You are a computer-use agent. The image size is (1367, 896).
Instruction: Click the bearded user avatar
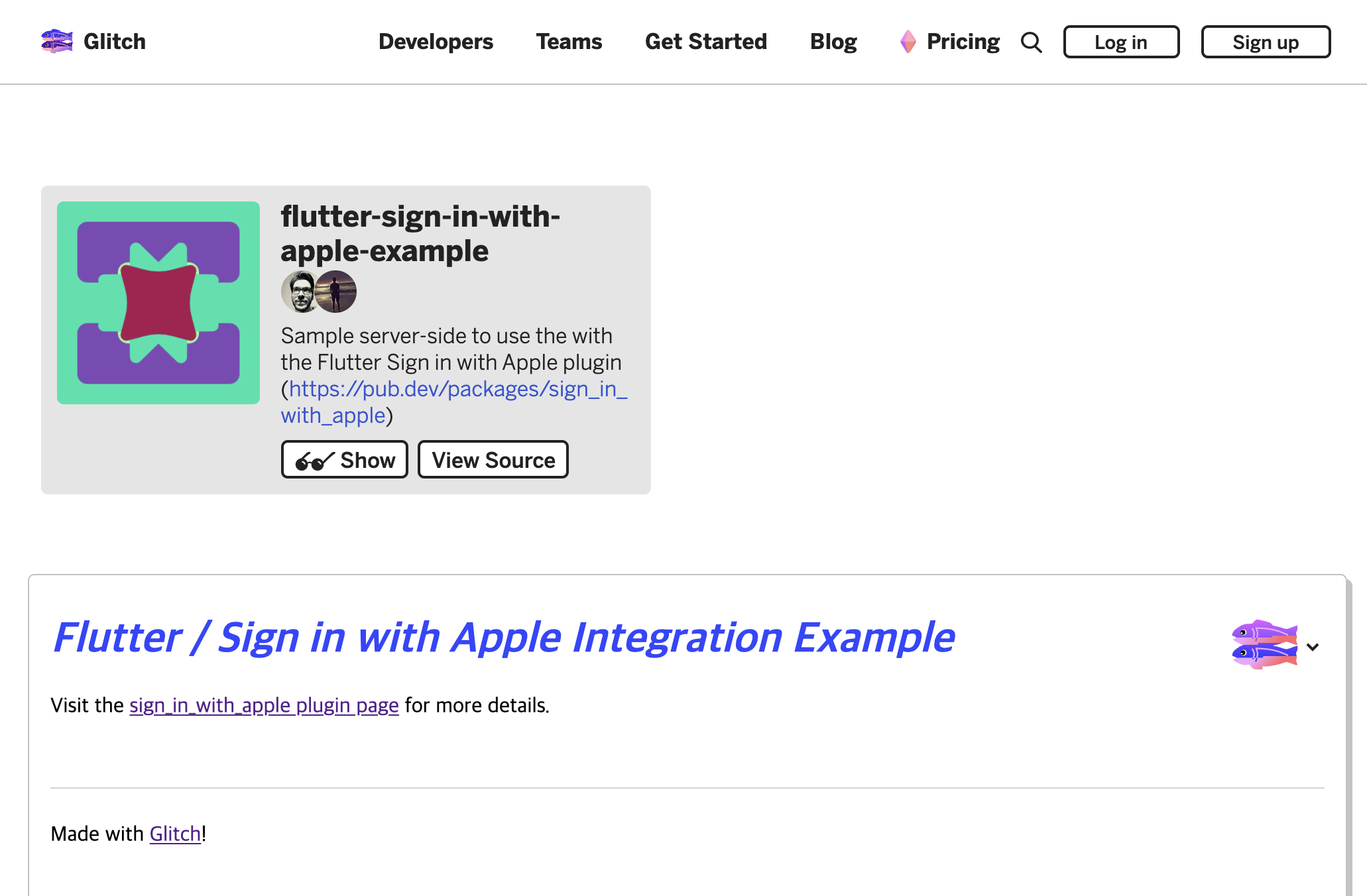[299, 292]
